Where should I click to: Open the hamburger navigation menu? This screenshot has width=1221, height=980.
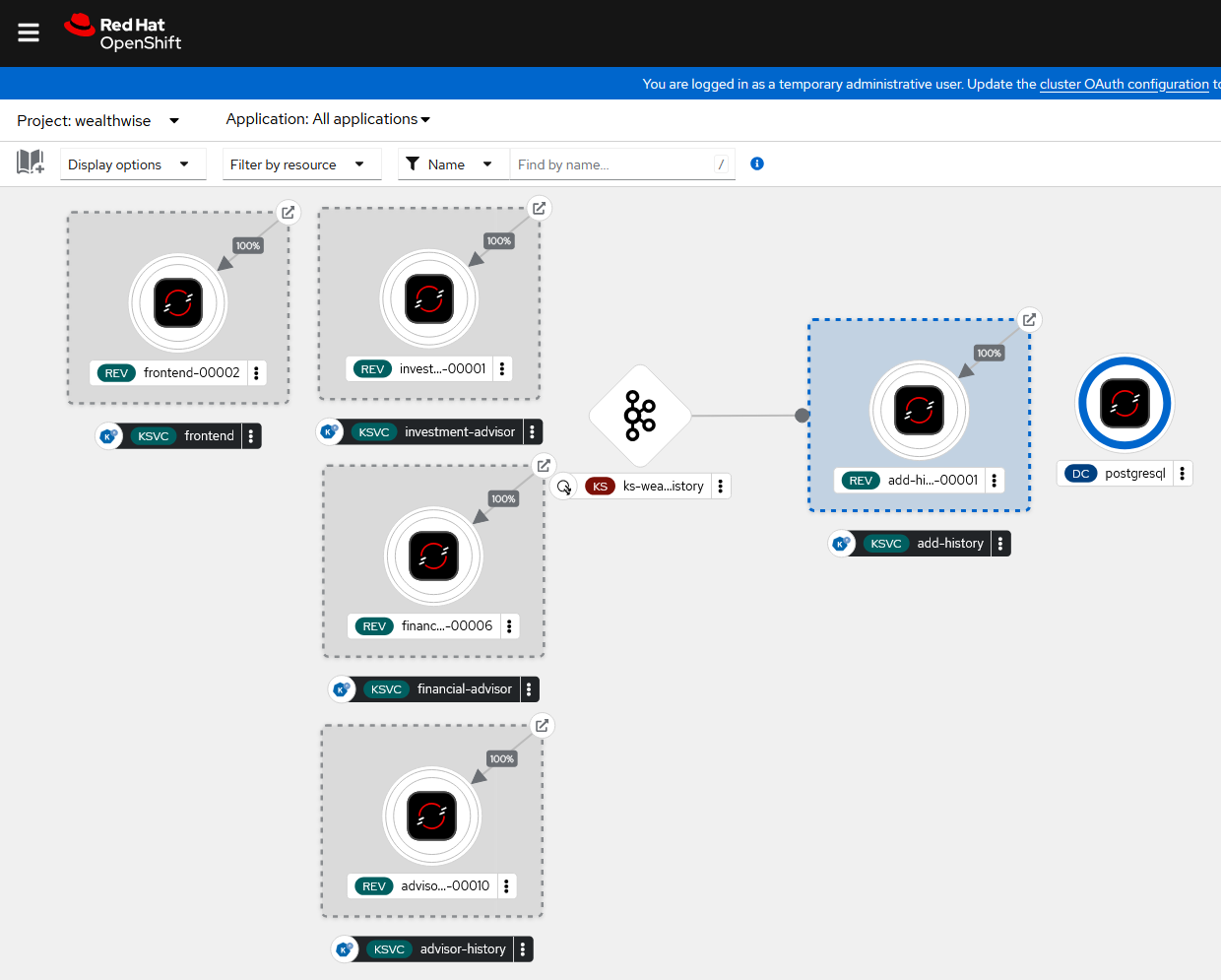pos(29,33)
